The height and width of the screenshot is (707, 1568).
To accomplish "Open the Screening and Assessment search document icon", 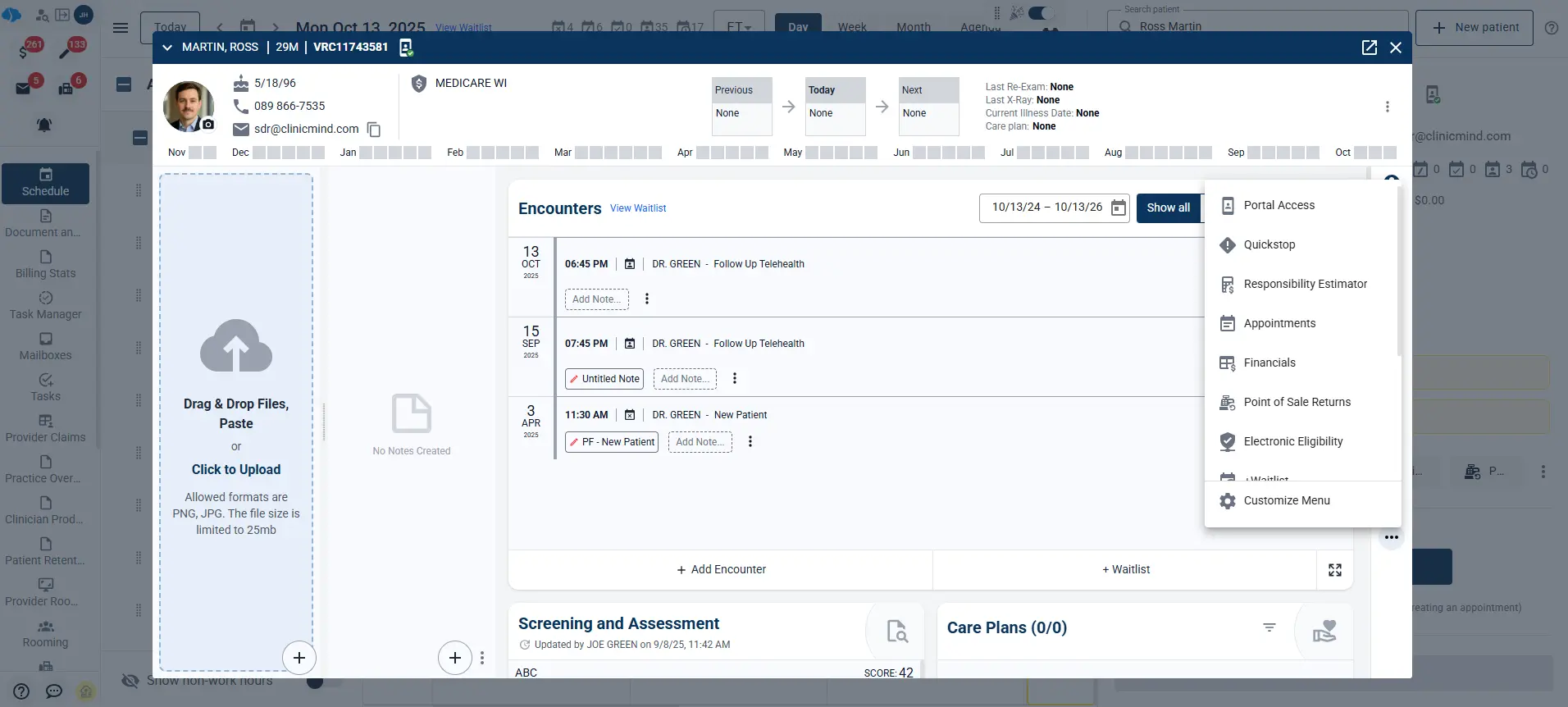I will click(896, 631).
